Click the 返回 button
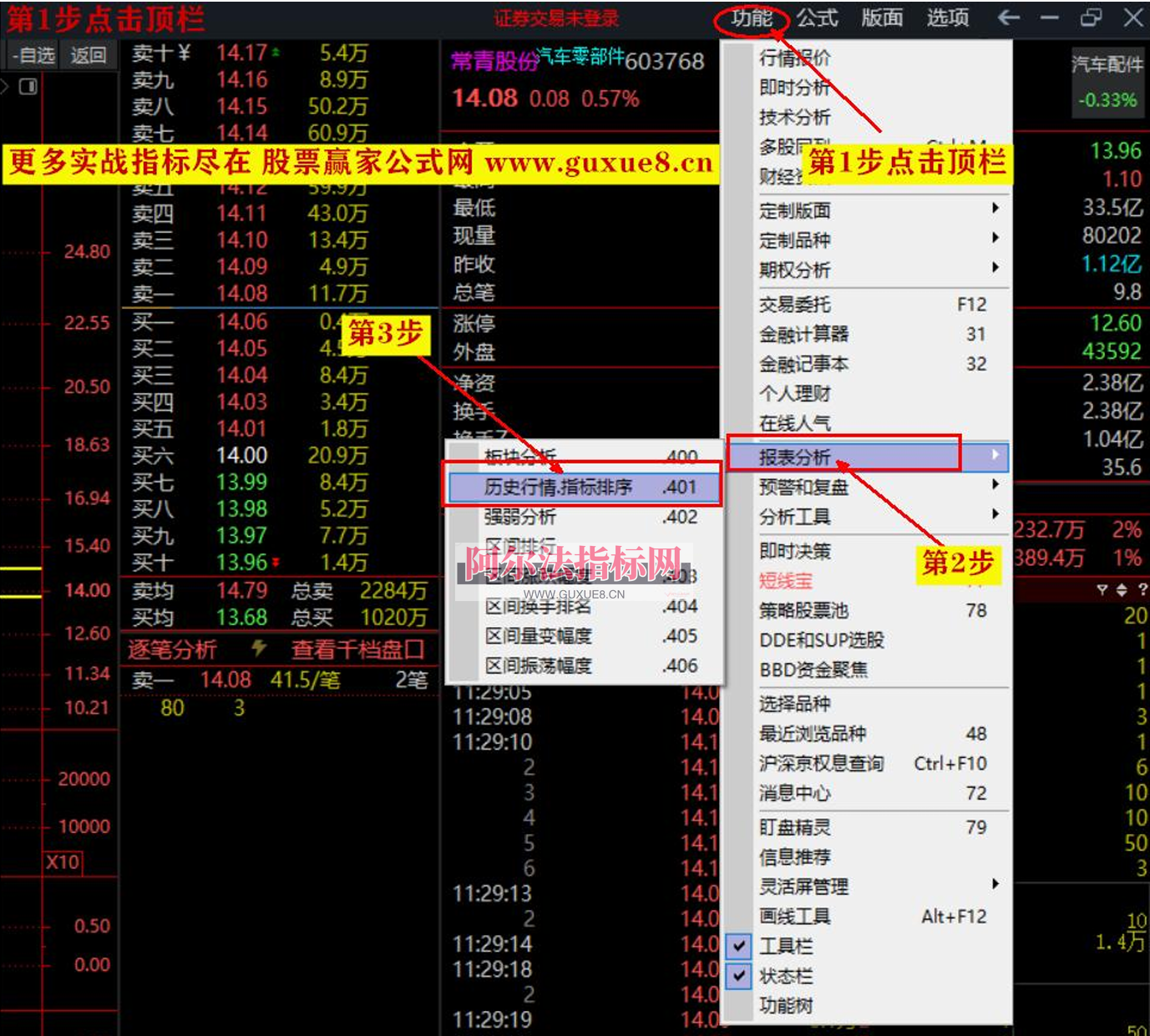The width and height of the screenshot is (1150, 1036). [x=88, y=55]
